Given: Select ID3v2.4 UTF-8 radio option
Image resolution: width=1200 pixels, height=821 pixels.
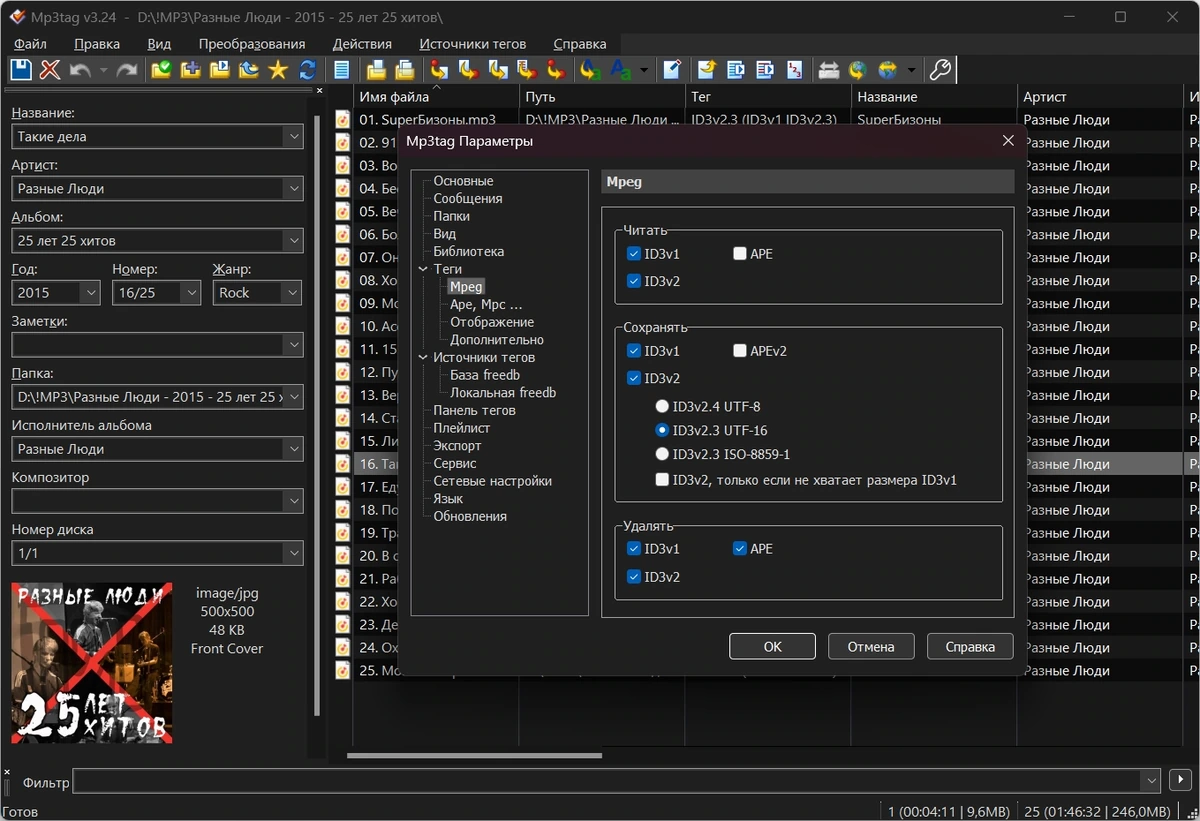Looking at the screenshot, I should coord(662,407).
